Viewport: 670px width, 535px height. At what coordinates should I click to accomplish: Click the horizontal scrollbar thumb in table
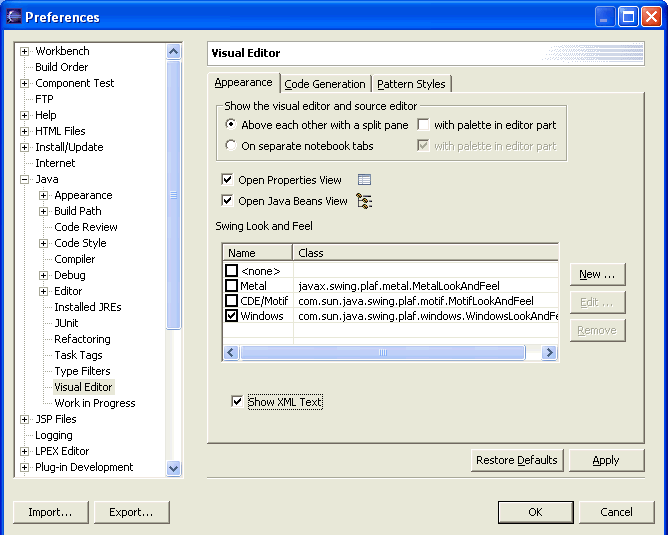click(x=382, y=353)
